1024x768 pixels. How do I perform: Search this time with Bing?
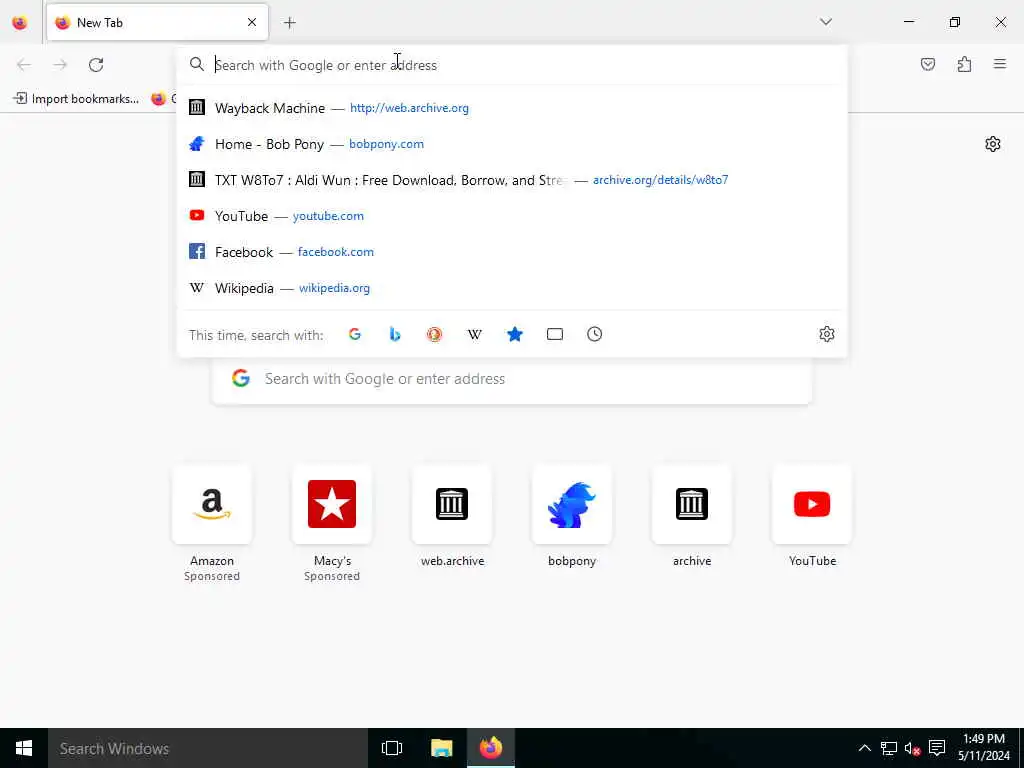(x=394, y=334)
